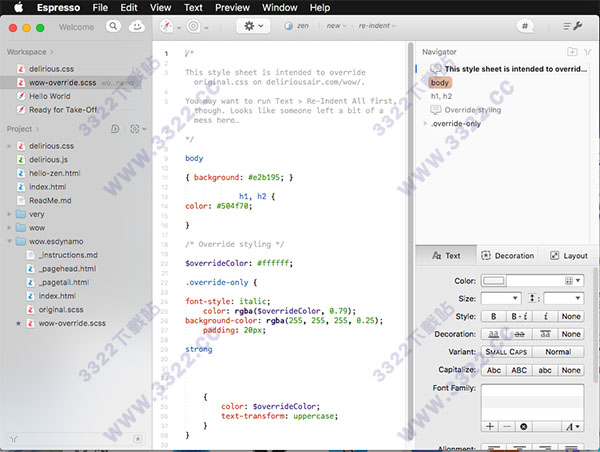Screen dimensions: 600x452
Task: Click the add font plus button
Action: (x=490, y=426)
